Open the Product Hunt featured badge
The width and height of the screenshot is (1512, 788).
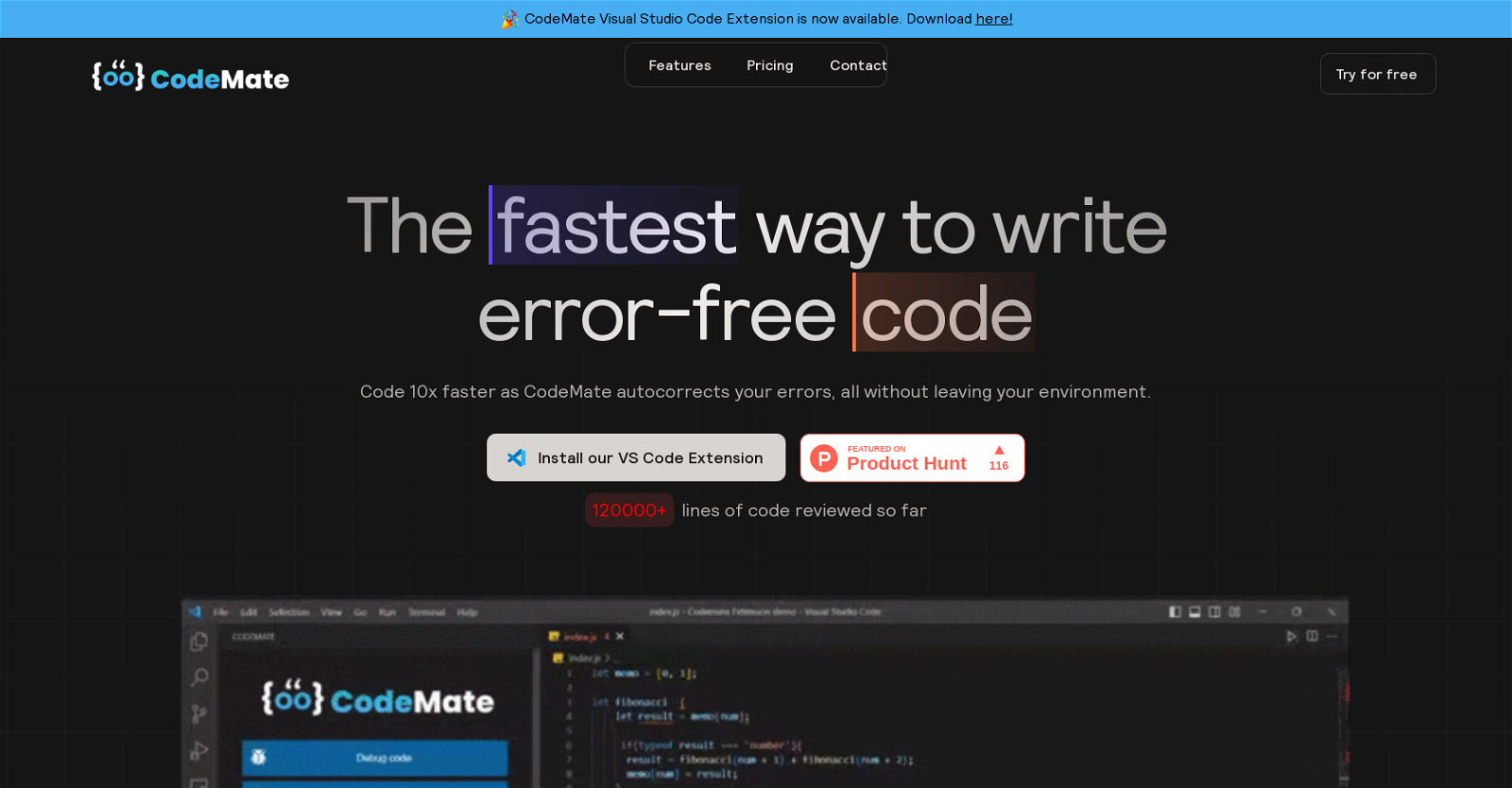(912, 458)
